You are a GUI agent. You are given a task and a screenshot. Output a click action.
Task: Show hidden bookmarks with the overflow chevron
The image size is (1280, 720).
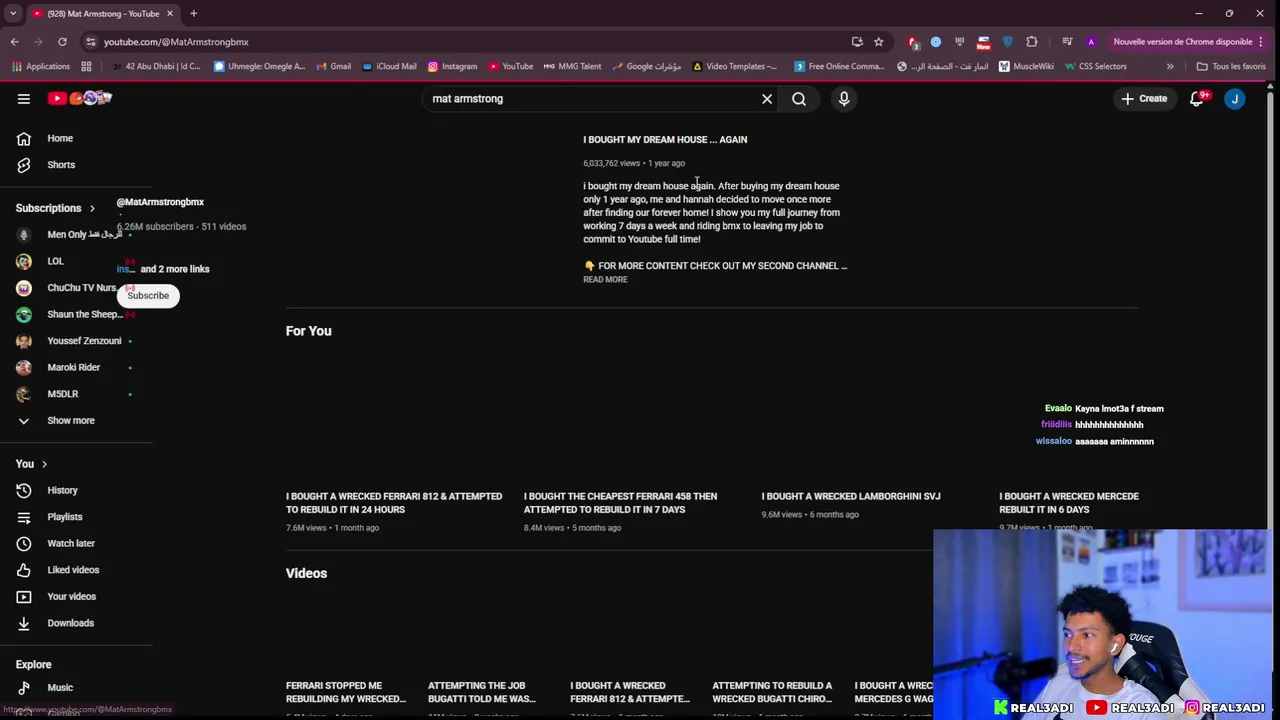(x=1170, y=67)
